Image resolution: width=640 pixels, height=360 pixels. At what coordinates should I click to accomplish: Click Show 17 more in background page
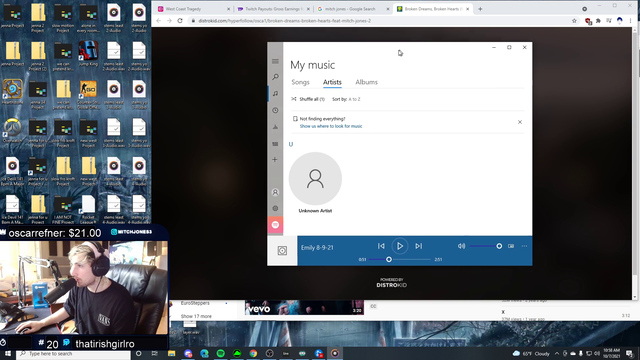196,316
